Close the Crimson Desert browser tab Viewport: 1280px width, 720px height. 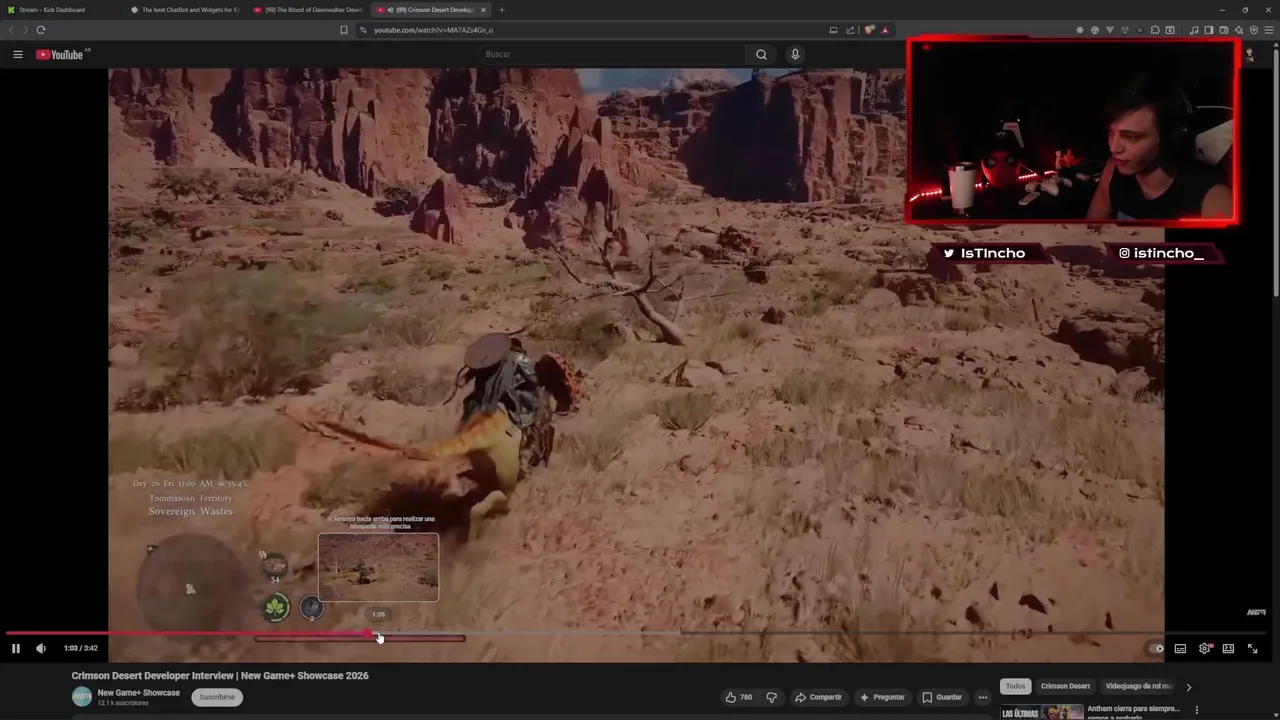483,10
